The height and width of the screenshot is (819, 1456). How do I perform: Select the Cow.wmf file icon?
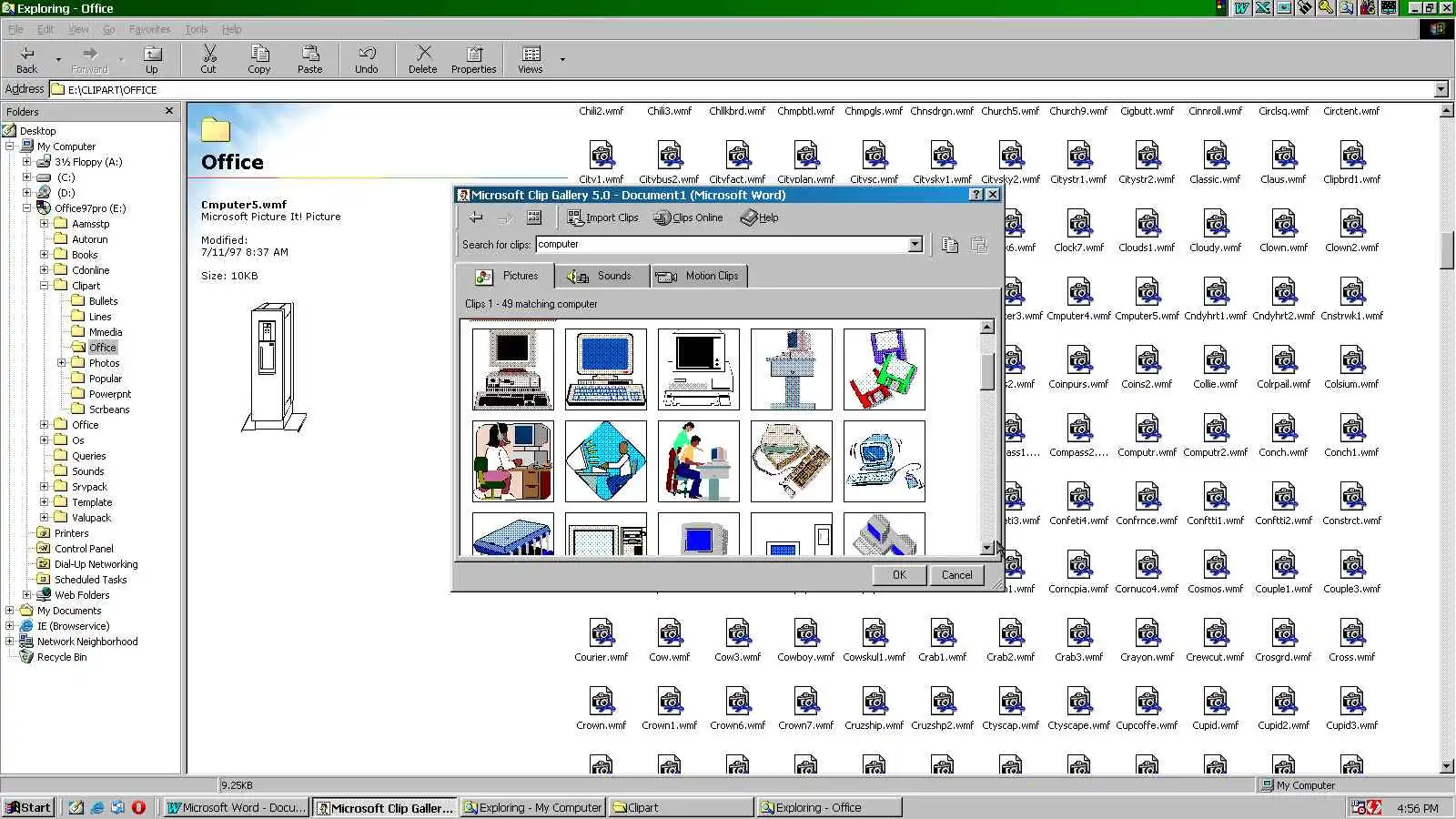tap(670, 633)
